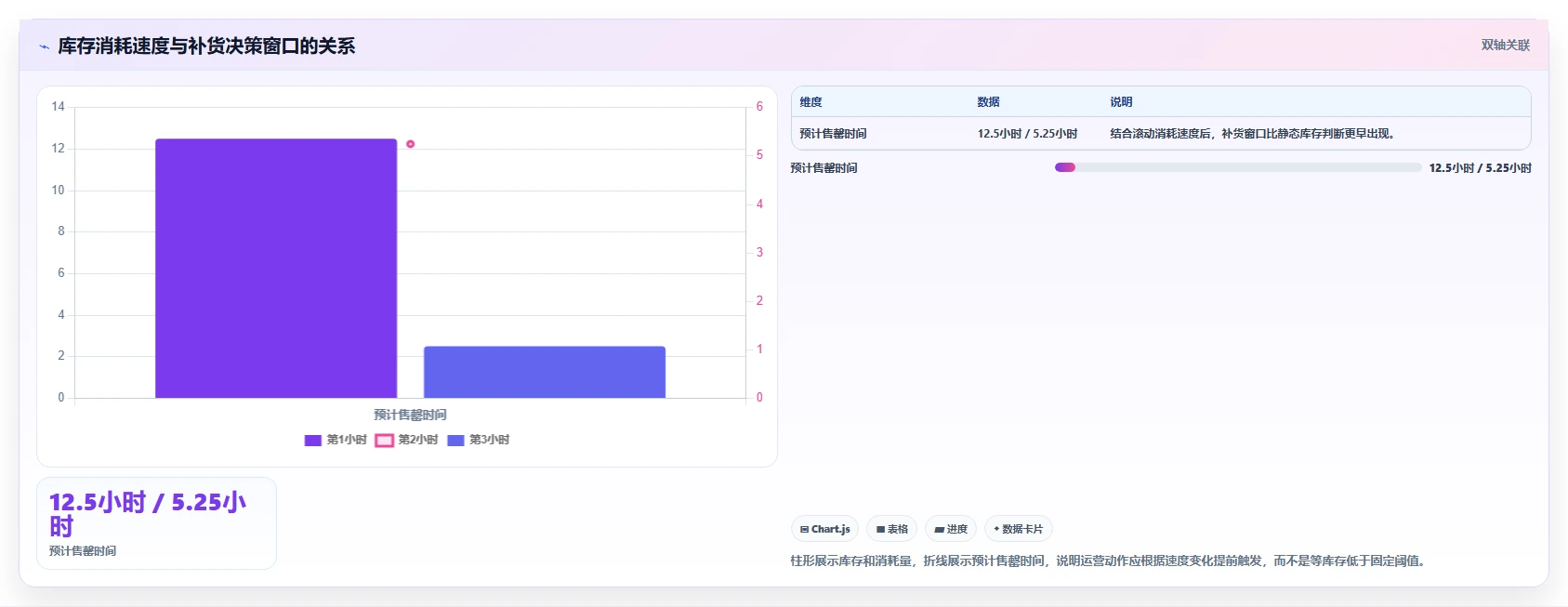Click the large 12.5小时 / 5.25小时 card value
Viewport: 1568px width, 607px height.
click(x=148, y=514)
